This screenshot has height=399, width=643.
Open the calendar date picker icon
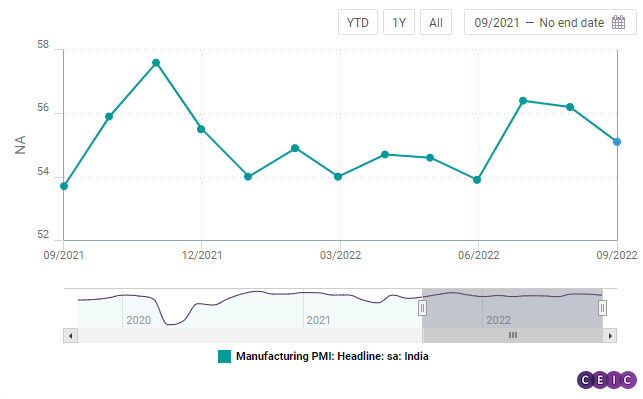click(618, 22)
